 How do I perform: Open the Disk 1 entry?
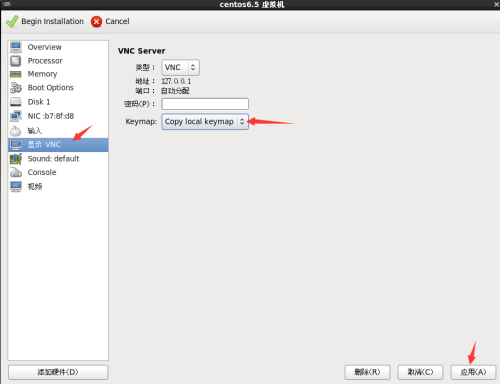(58, 102)
